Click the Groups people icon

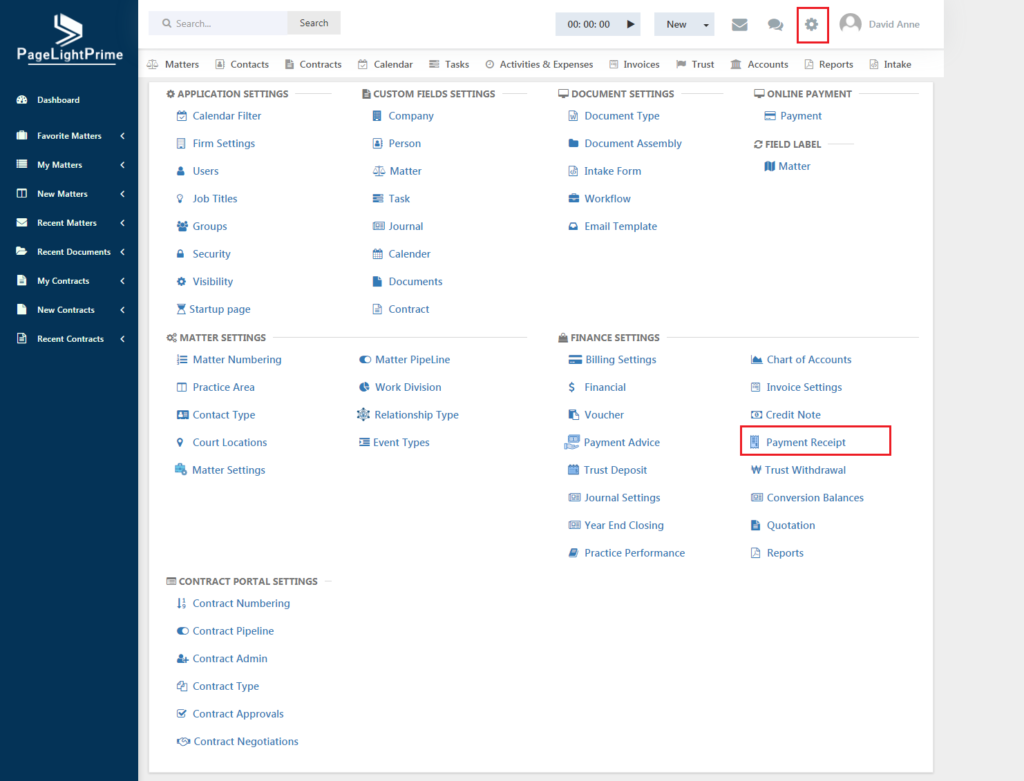[x=182, y=226]
